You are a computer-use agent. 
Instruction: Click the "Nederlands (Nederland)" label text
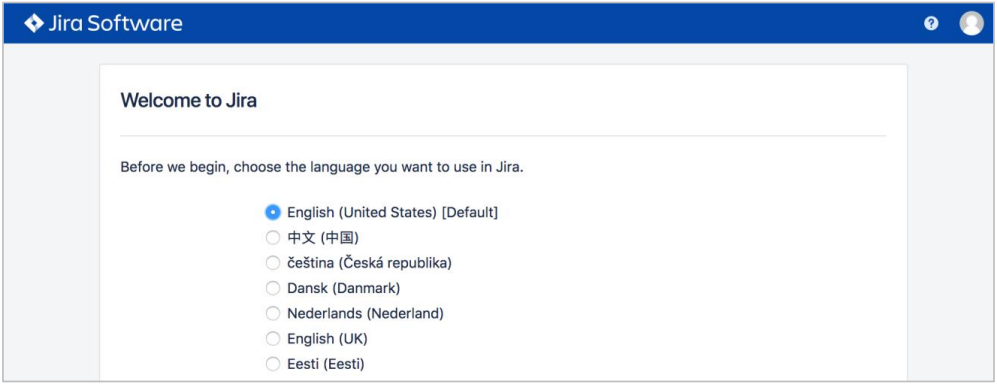pyautogui.click(x=365, y=313)
